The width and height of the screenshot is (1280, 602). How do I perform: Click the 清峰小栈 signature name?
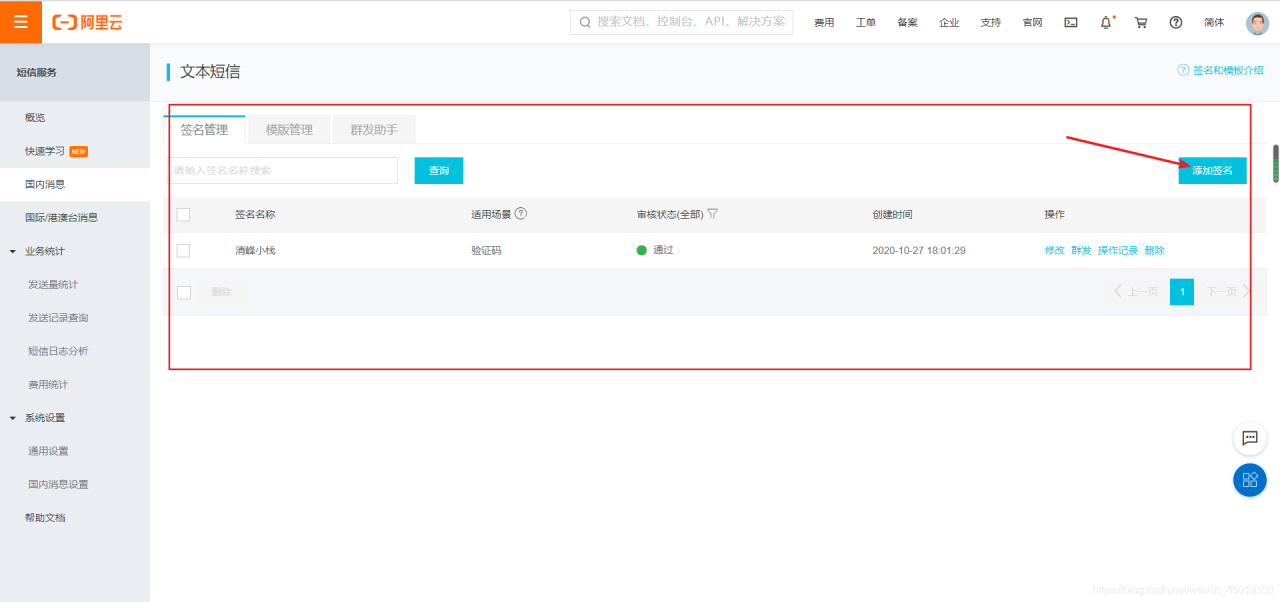pyautogui.click(x=255, y=250)
